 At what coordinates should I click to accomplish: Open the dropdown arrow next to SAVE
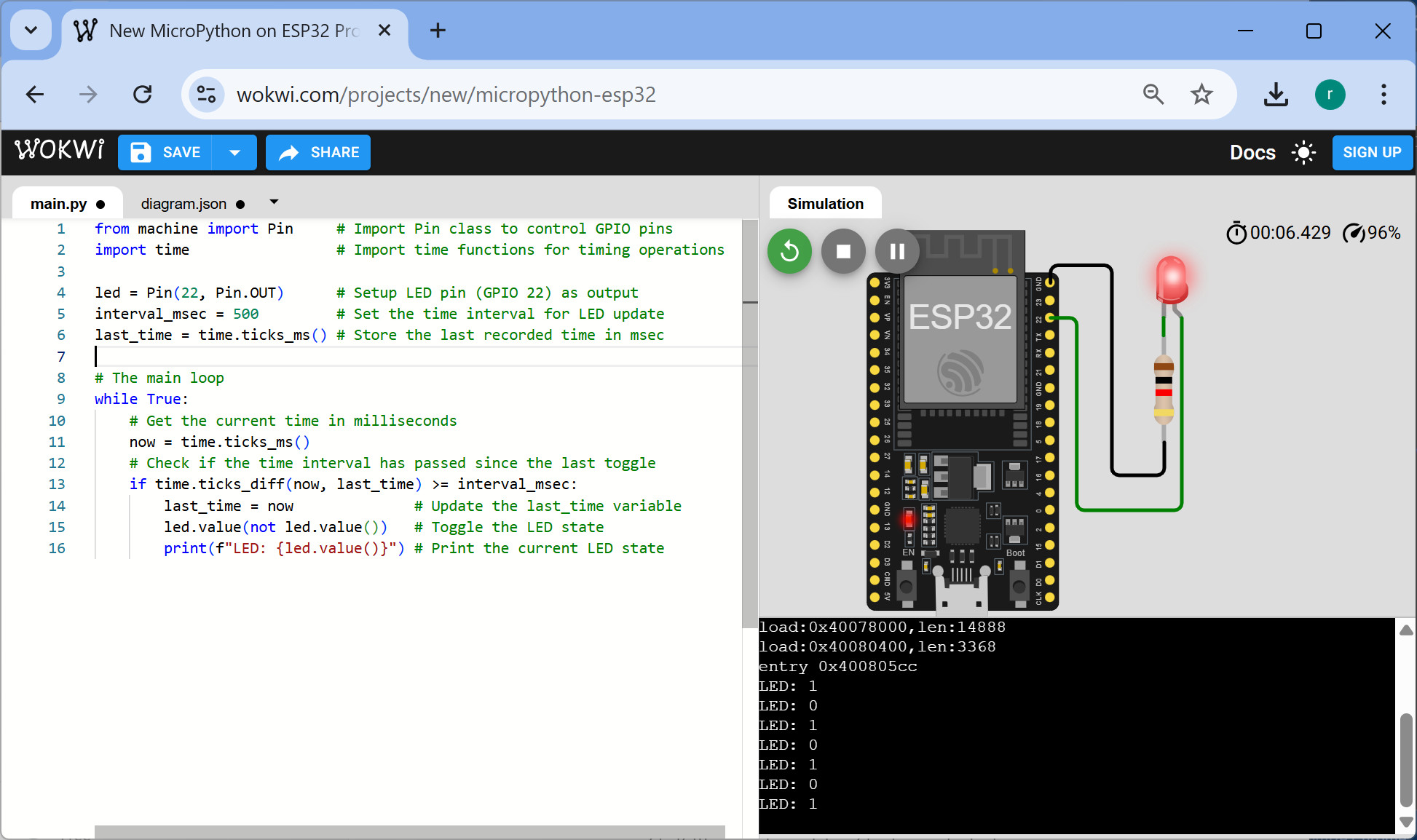tap(234, 152)
